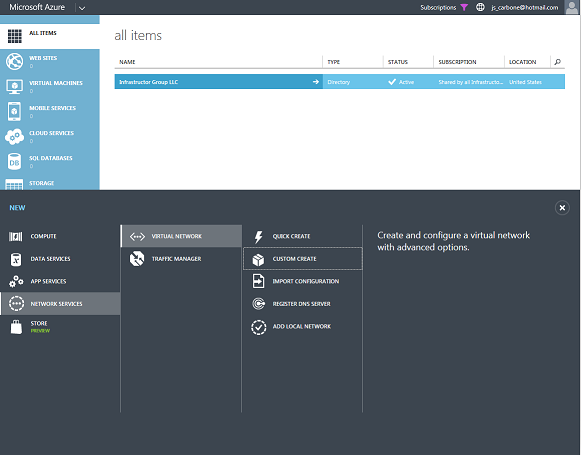Select the Traffic Manager menu item
This screenshot has height=455, width=581.
click(181, 259)
